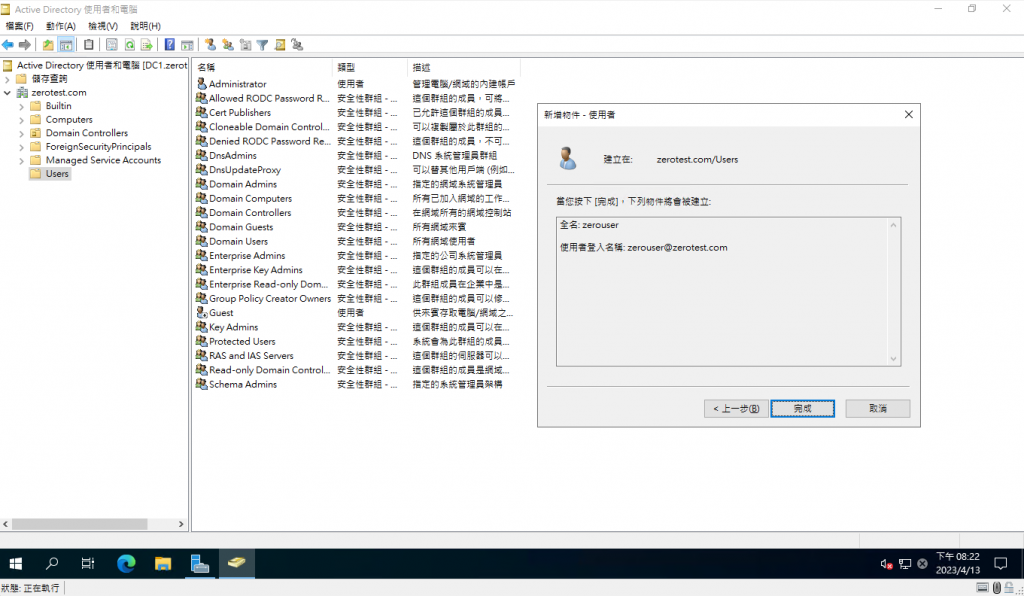Sort by the 類型 column header

[370, 67]
